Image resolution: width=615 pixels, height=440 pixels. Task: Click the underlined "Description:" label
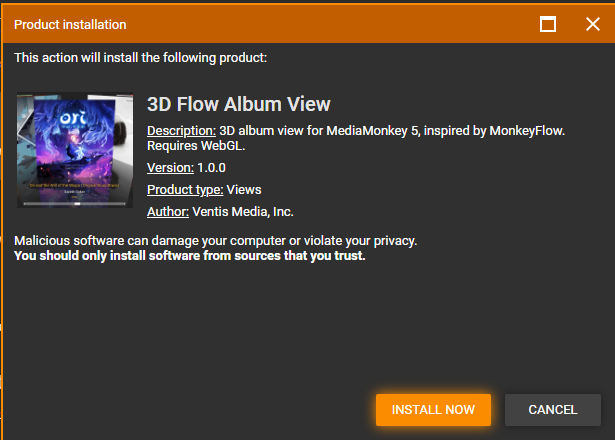[x=181, y=131]
